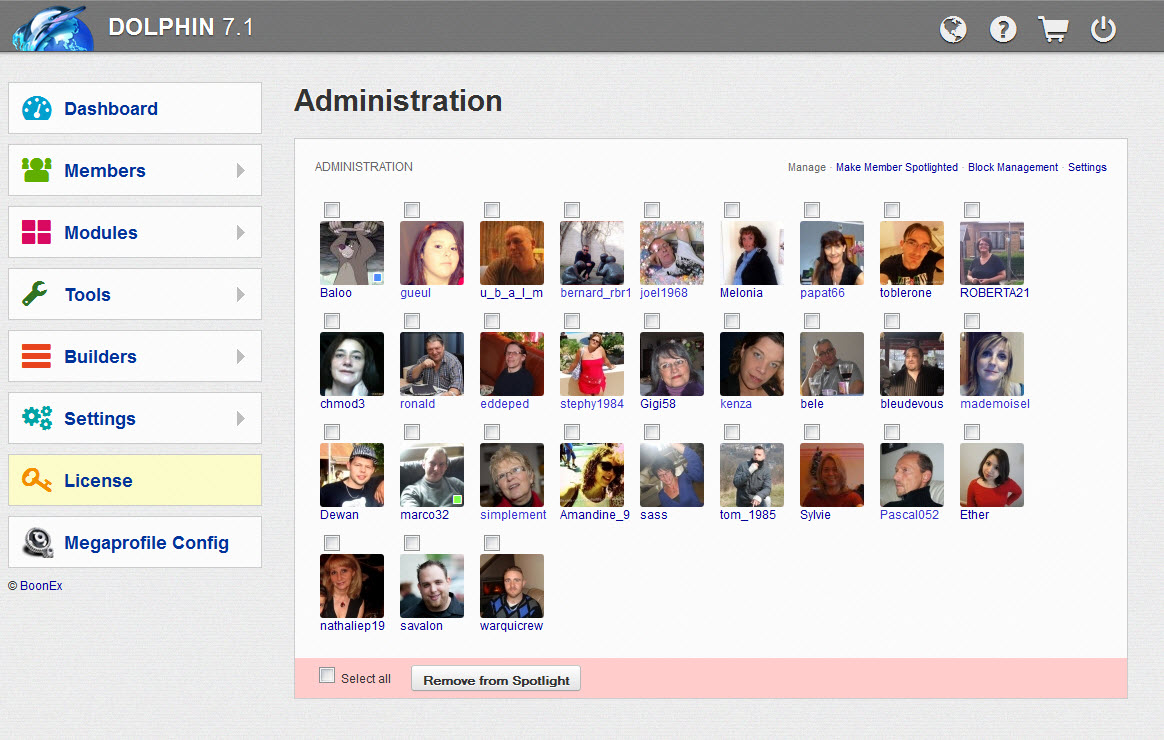Screen dimensions: 1164x740
Task: Click the Pascal052 username link
Action: 909,514
